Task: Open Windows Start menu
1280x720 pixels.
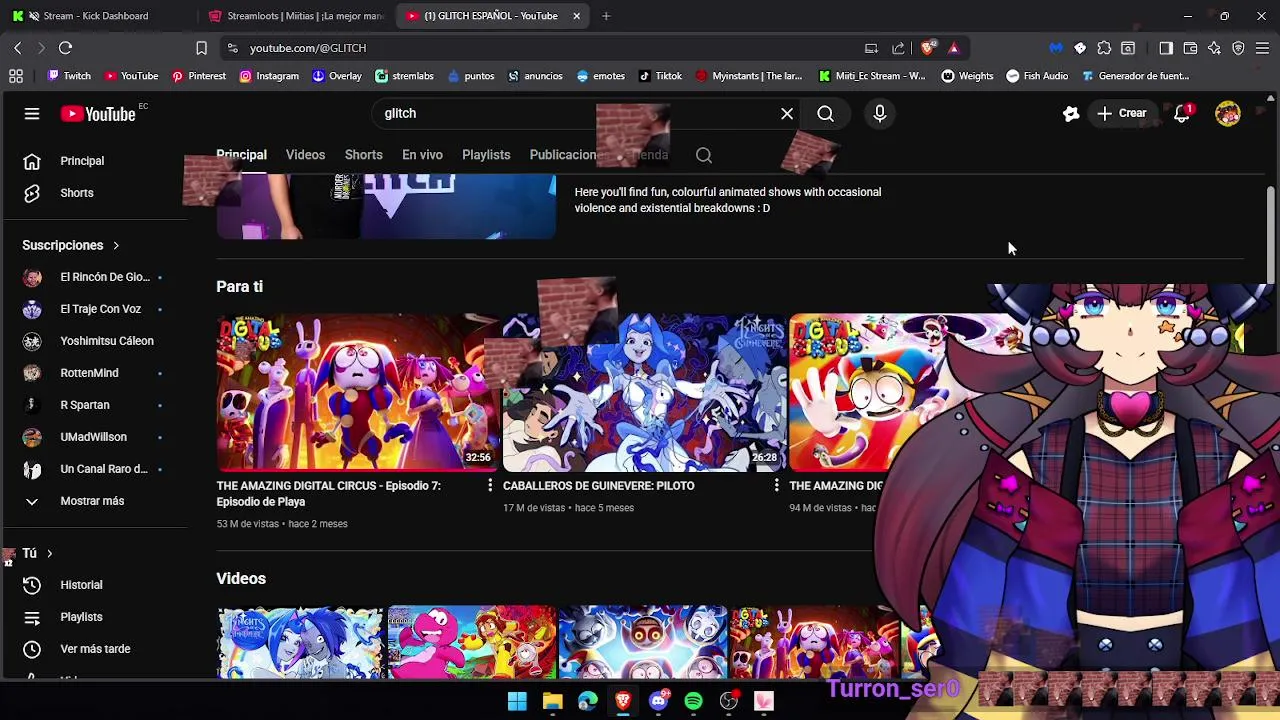Action: pyautogui.click(x=517, y=701)
